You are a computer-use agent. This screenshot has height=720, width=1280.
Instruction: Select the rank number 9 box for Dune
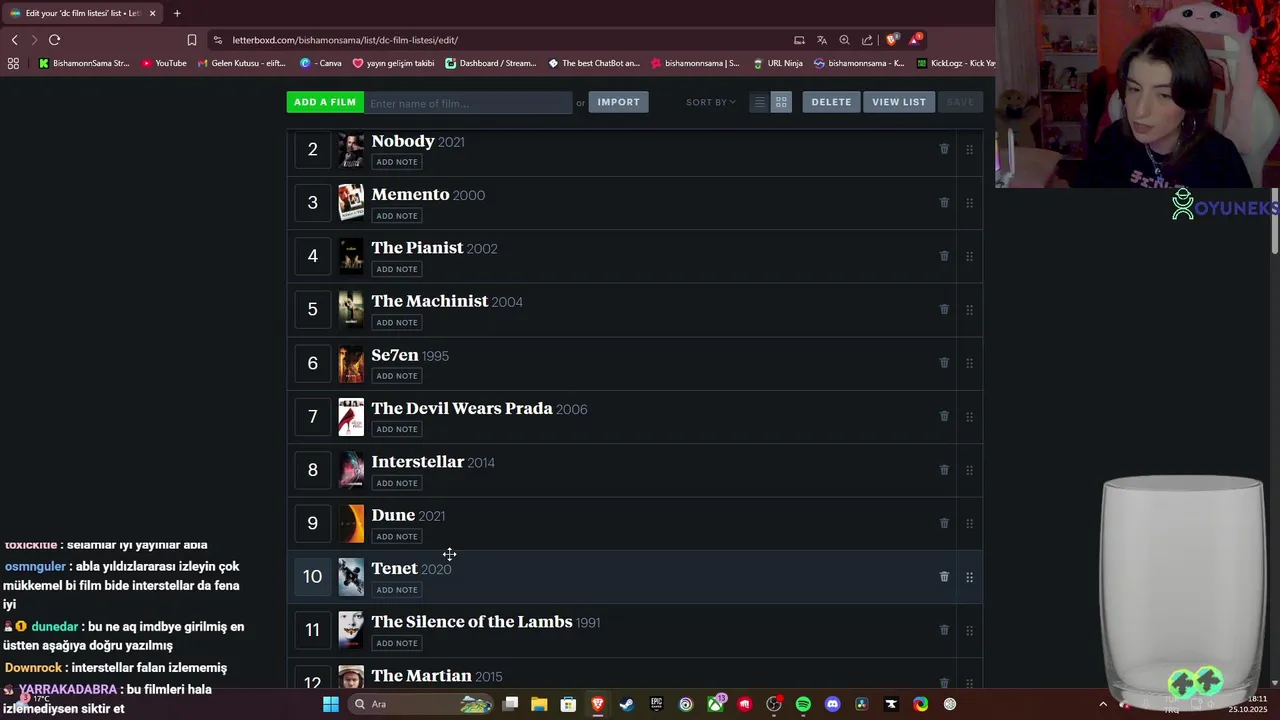click(313, 523)
